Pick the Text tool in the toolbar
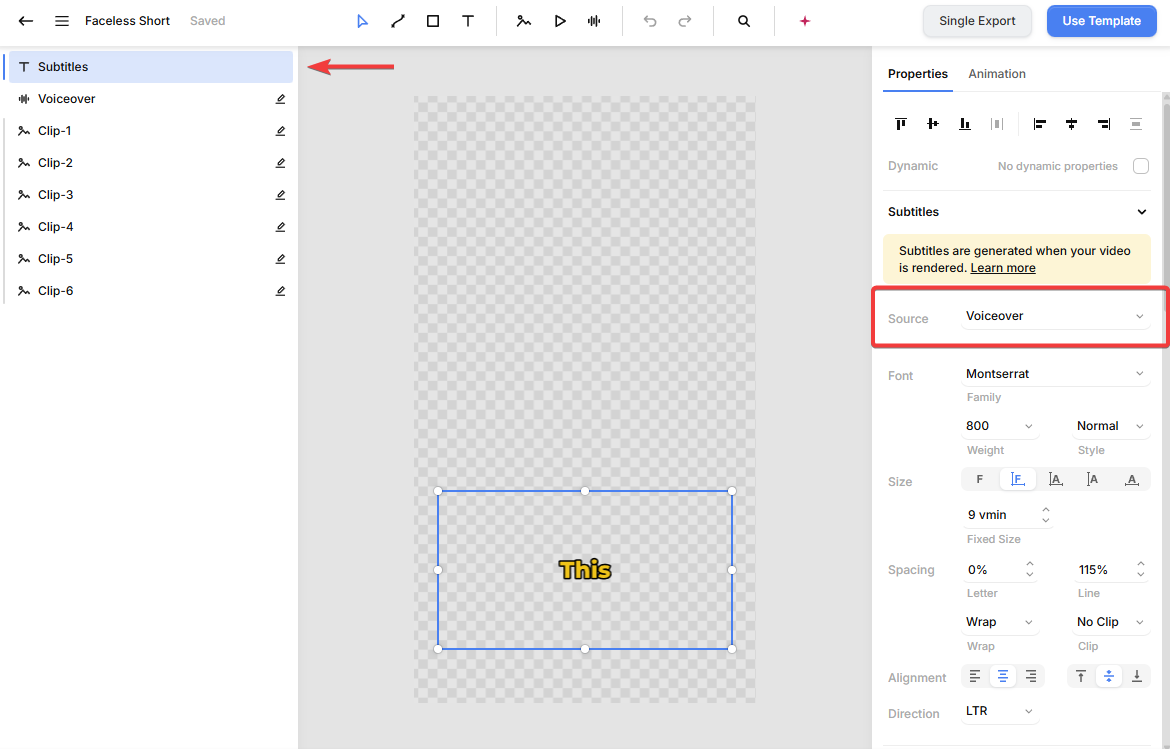This screenshot has height=749, width=1170. [468, 21]
